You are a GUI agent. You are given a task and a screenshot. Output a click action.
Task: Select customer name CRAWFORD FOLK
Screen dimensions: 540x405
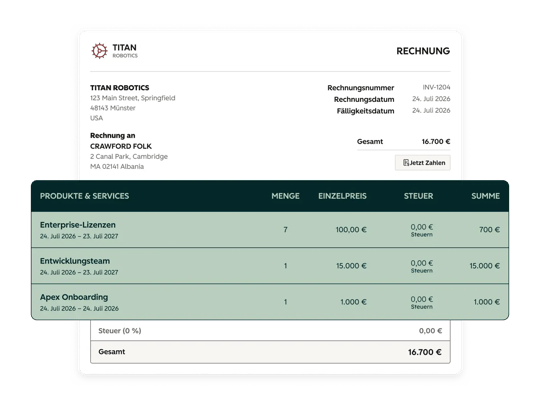tap(121, 146)
